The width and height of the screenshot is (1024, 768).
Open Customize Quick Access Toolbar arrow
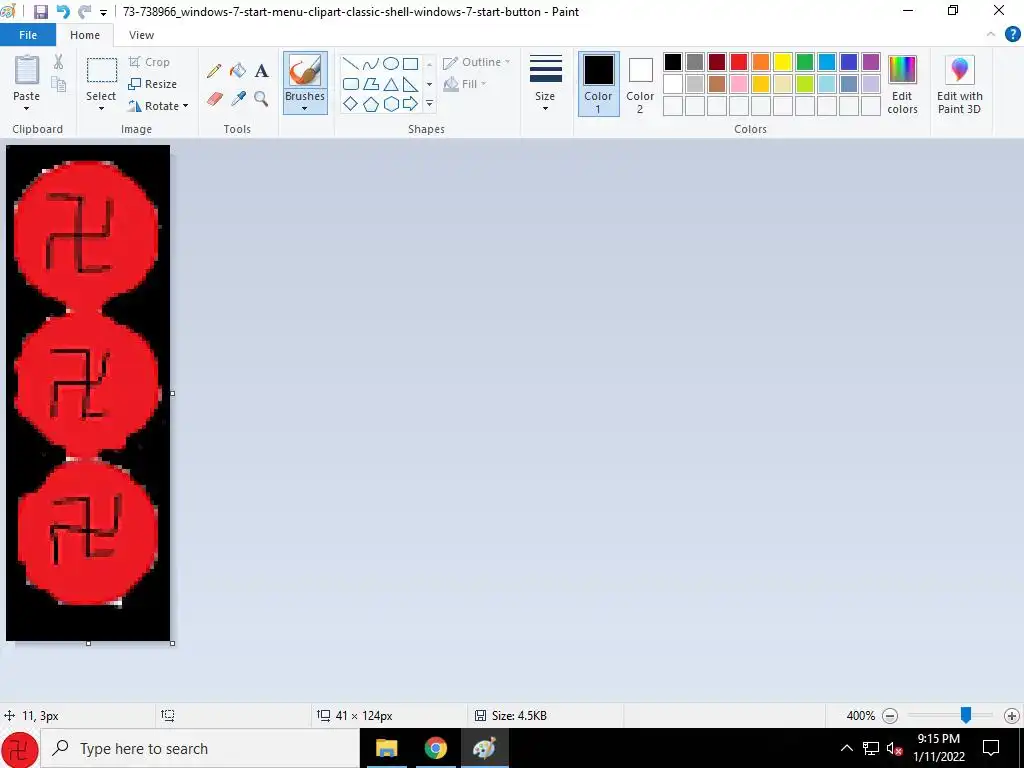click(x=103, y=12)
